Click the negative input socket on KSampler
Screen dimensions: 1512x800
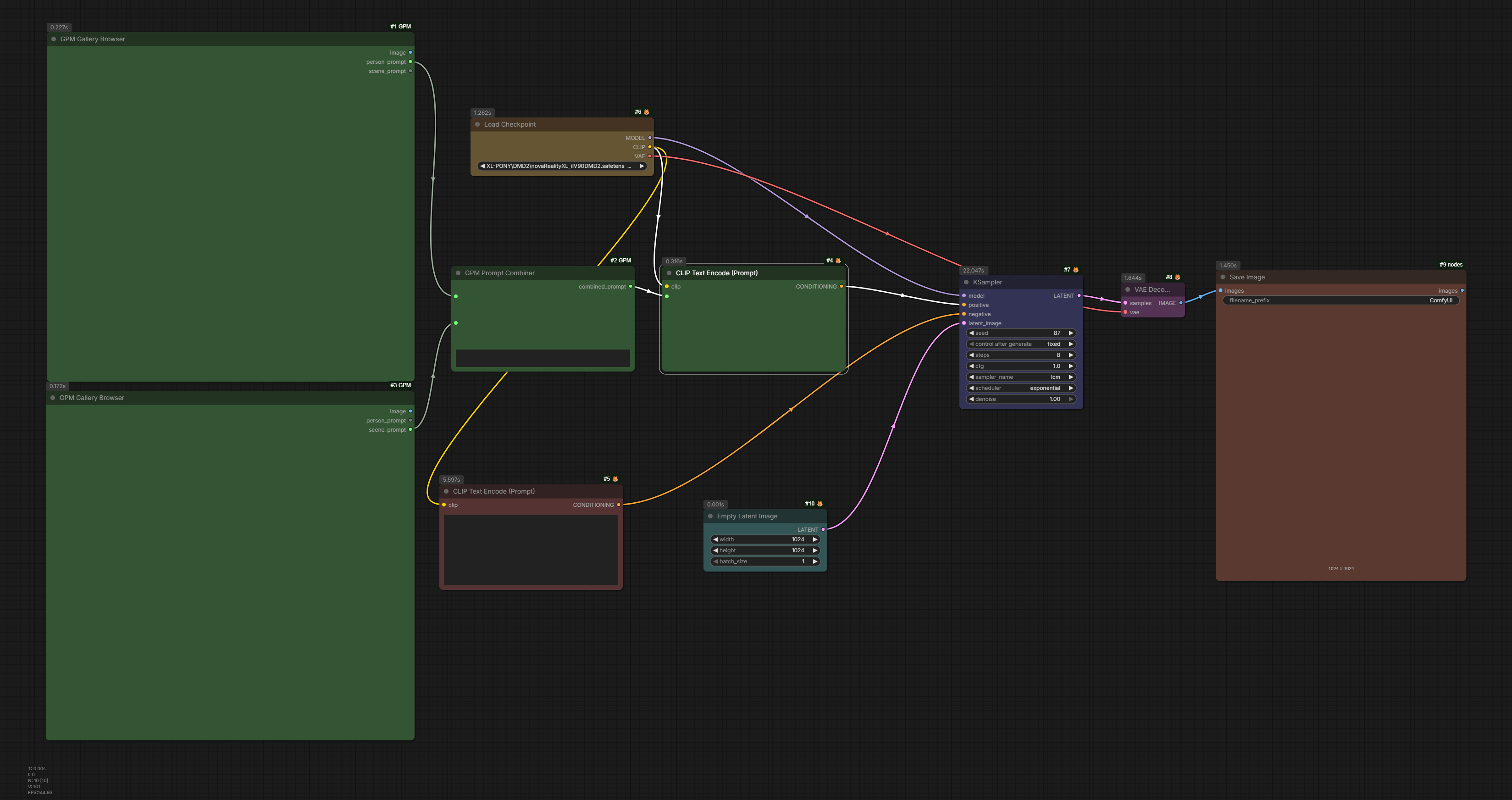click(964, 314)
